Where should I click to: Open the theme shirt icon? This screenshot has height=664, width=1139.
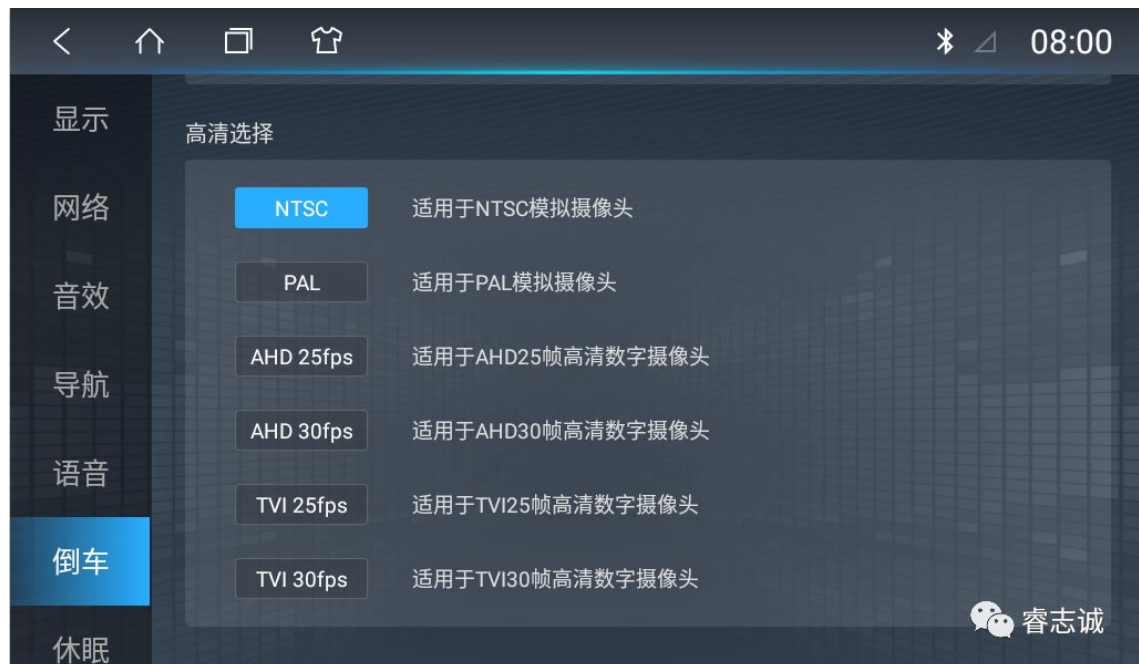tap(323, 43)
